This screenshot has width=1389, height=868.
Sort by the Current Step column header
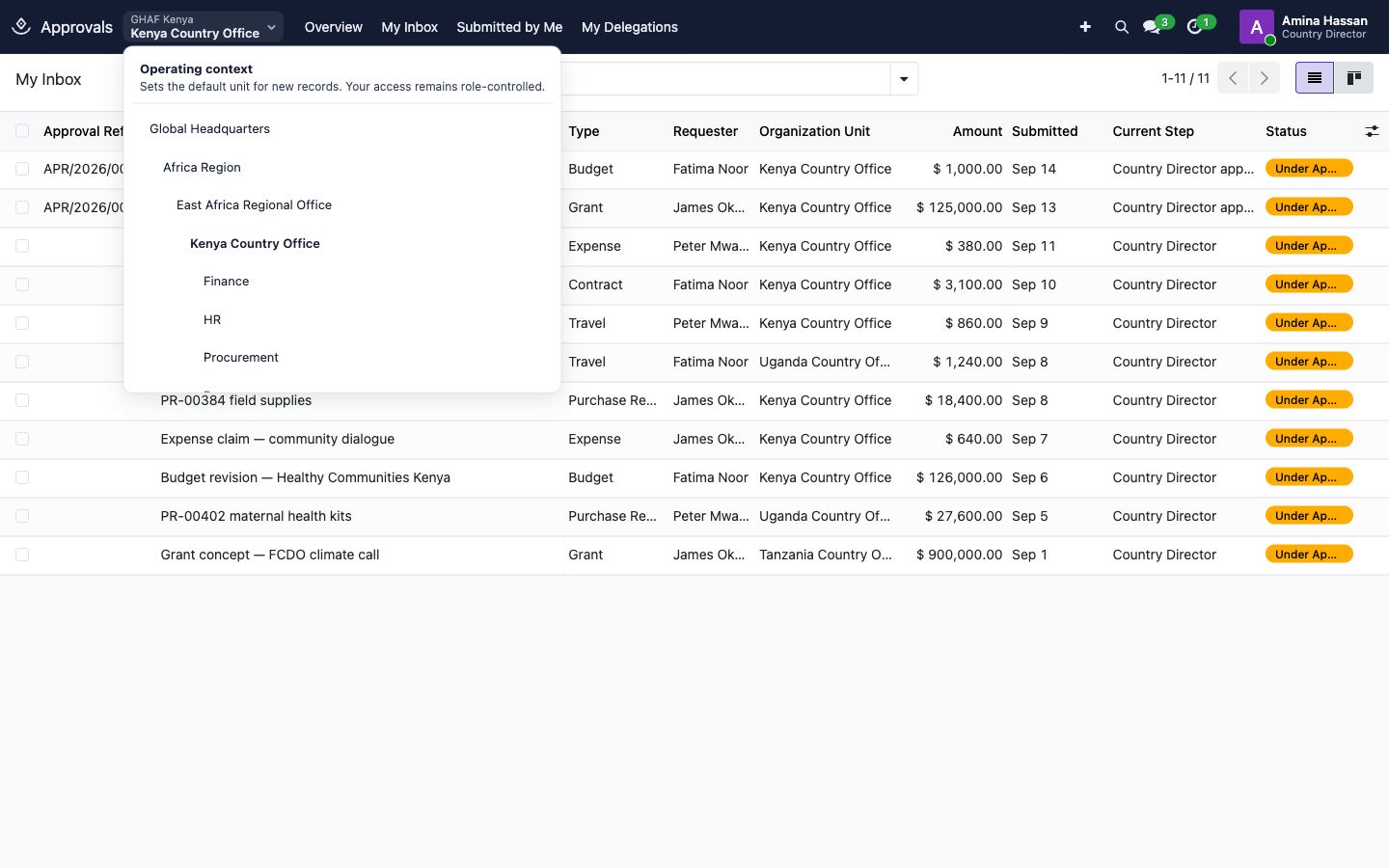tap(1154, 131)
